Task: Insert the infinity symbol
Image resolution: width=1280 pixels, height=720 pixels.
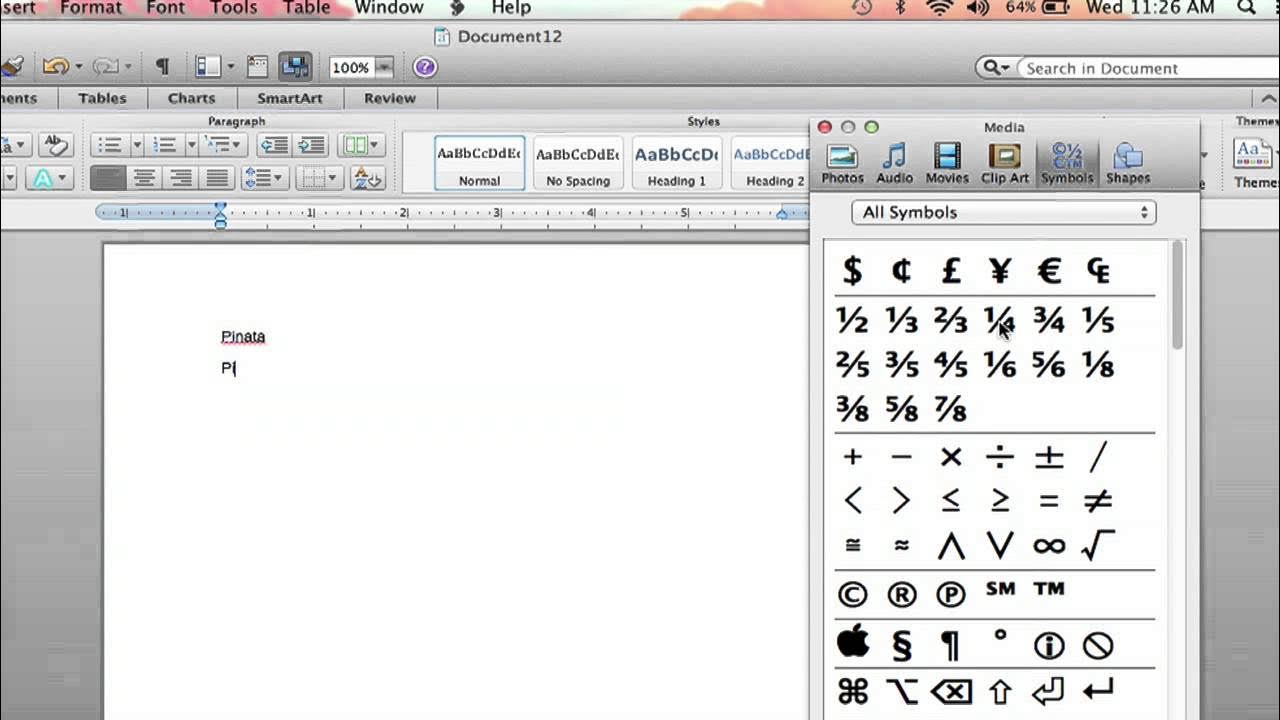Action: click(x=1049, y=546)
